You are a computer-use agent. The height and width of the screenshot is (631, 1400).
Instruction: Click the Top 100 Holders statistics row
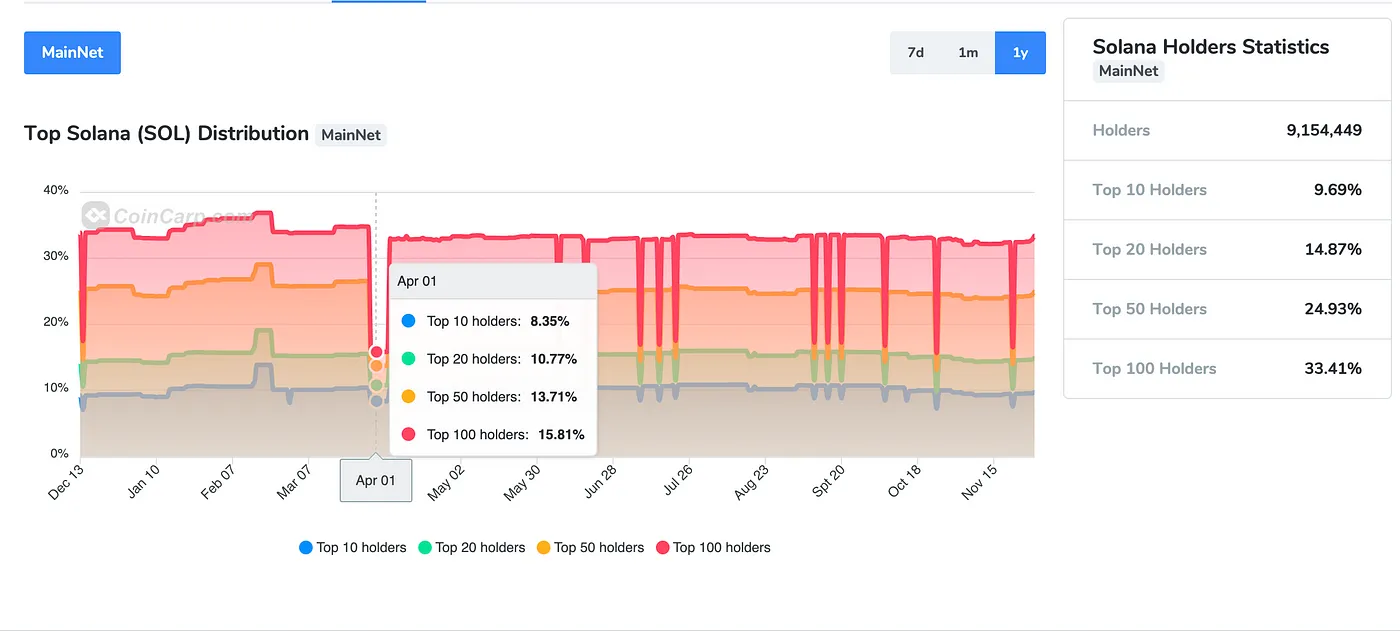tap(1227, 368)
